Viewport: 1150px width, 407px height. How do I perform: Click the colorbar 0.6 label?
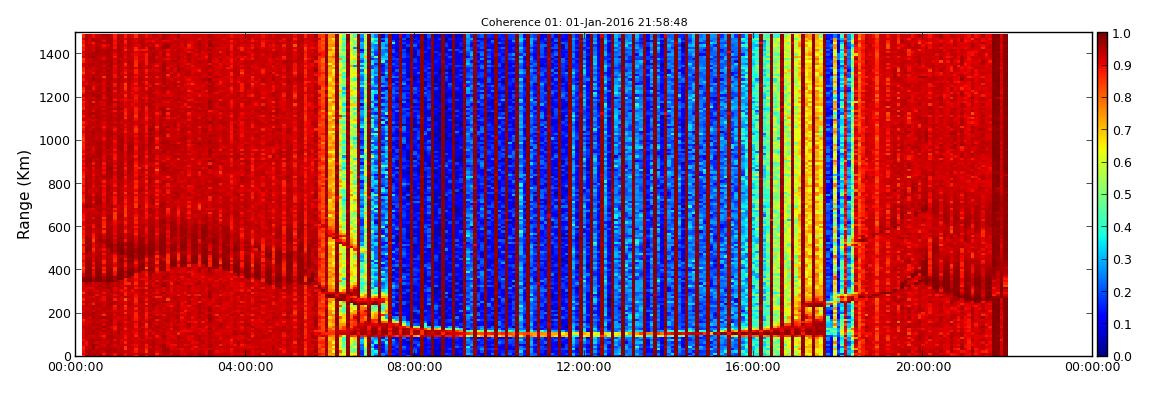[1122, 163]
